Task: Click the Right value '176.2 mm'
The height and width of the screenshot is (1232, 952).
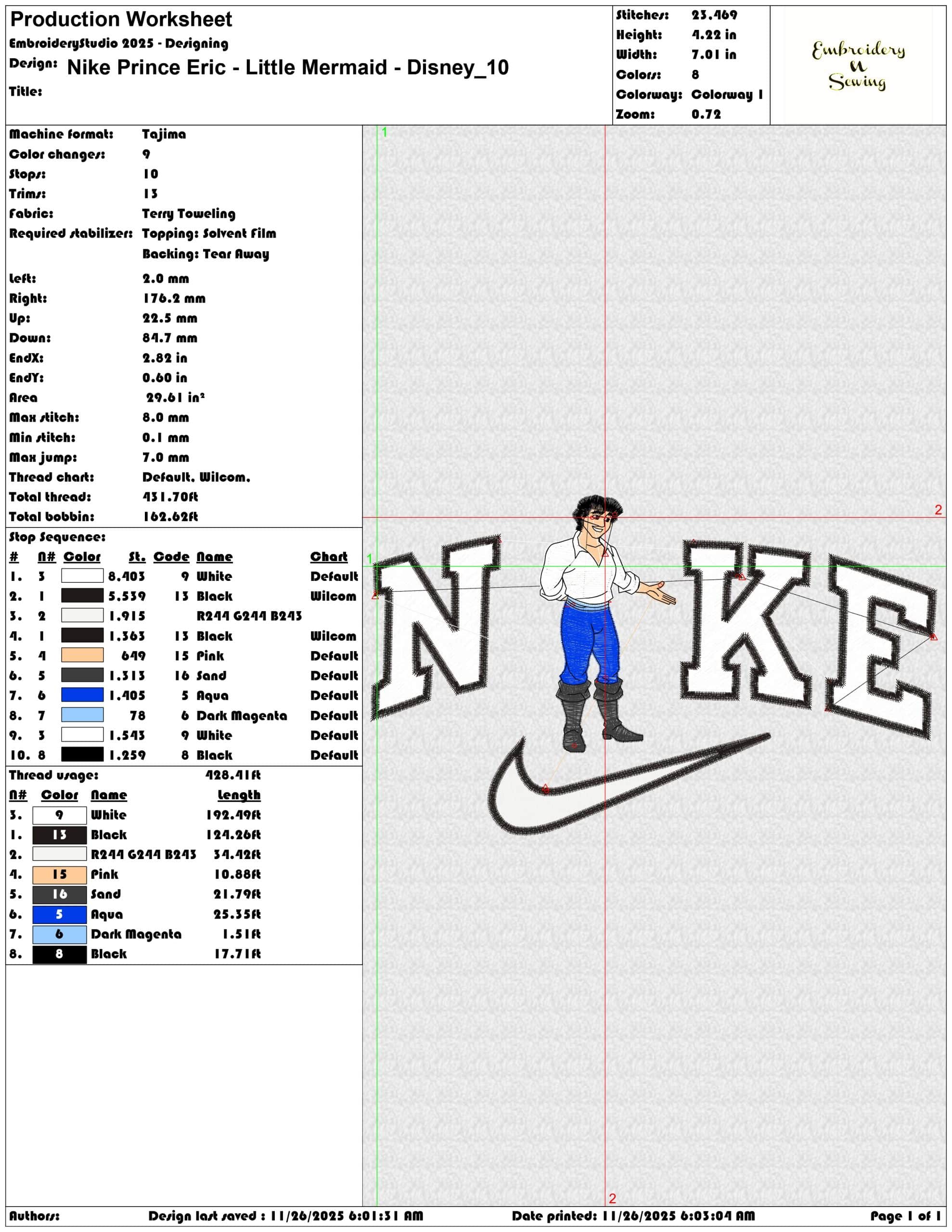Action: (174, 298)
